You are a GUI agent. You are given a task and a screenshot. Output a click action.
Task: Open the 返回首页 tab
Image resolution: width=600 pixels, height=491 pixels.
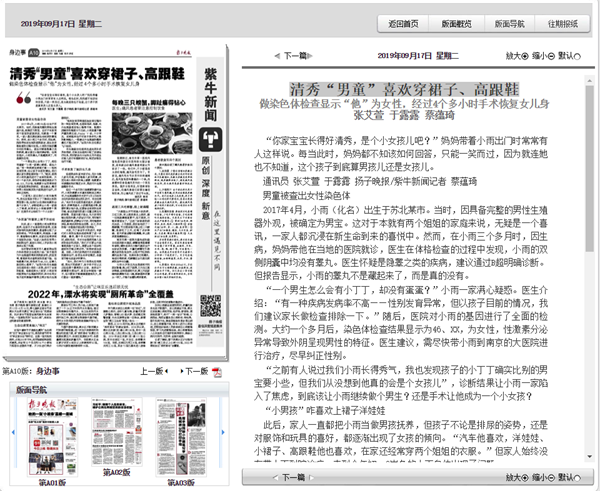[x=403, y=23]
